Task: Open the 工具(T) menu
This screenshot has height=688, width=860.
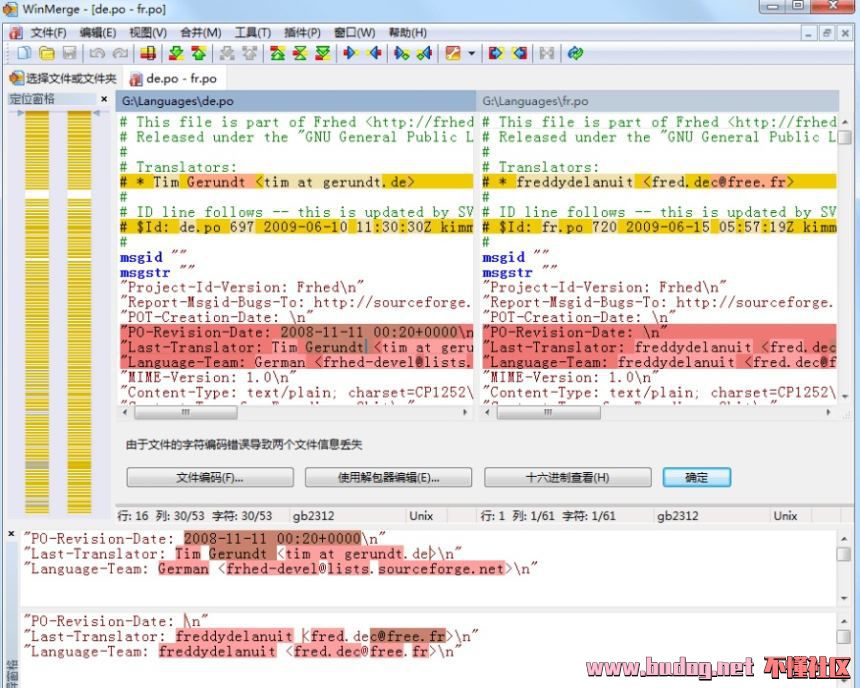Action: point(252,32)
